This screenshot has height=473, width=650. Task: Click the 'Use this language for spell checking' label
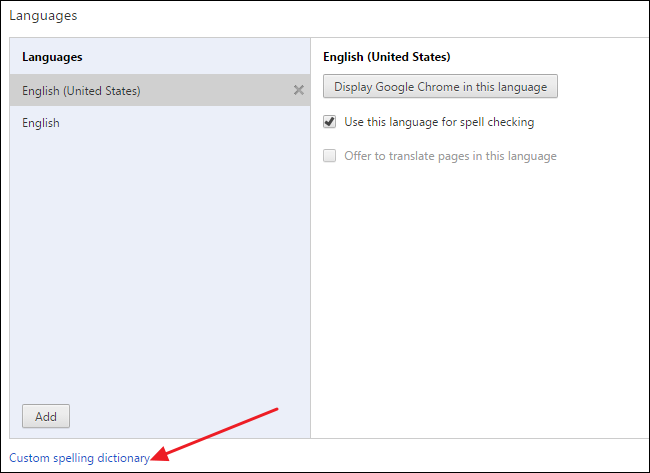click(x=439, y=122)
